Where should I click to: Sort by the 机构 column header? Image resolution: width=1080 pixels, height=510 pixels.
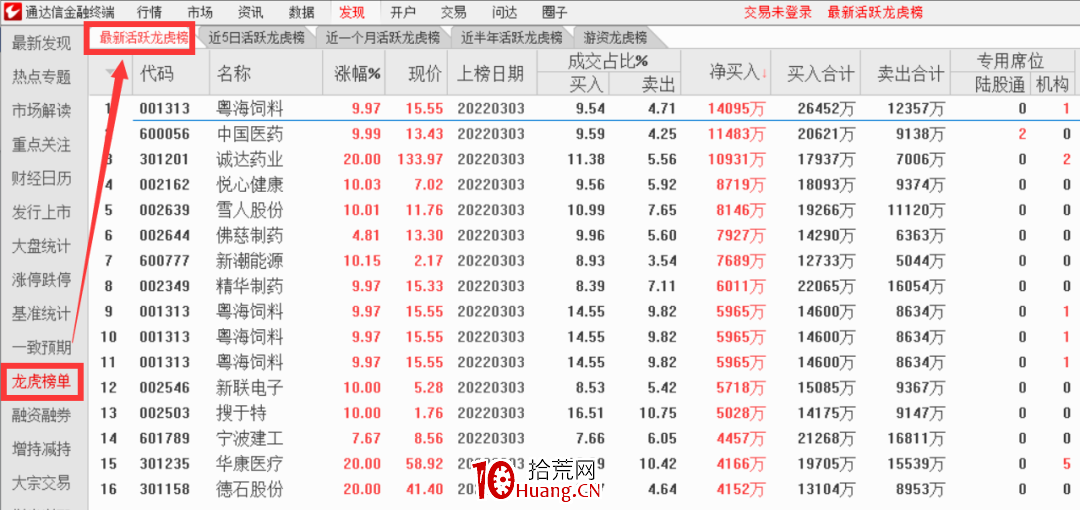pos(1052,85)
